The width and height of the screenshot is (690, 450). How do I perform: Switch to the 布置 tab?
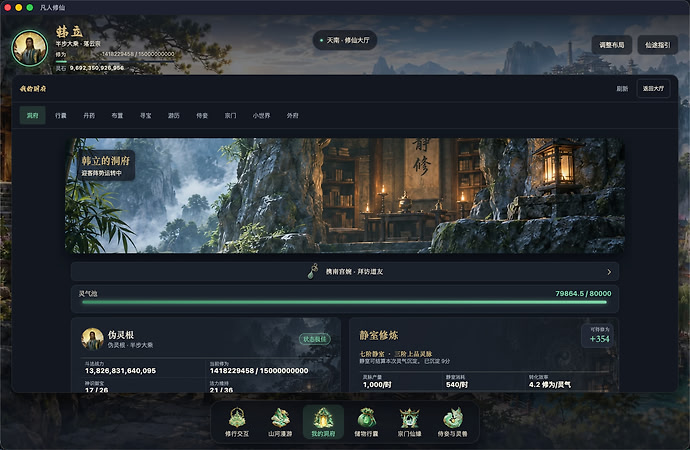[x=117, y=116]
